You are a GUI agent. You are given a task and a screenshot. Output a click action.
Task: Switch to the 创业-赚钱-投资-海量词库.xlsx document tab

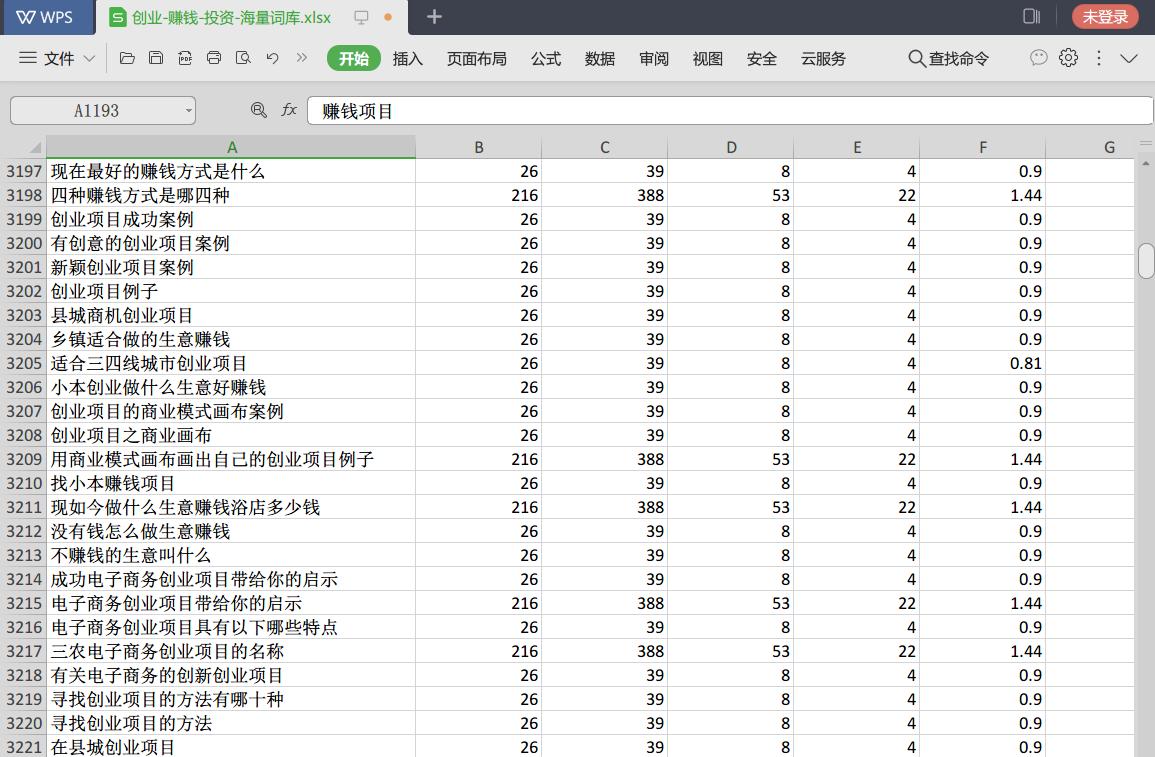[230, 18]
